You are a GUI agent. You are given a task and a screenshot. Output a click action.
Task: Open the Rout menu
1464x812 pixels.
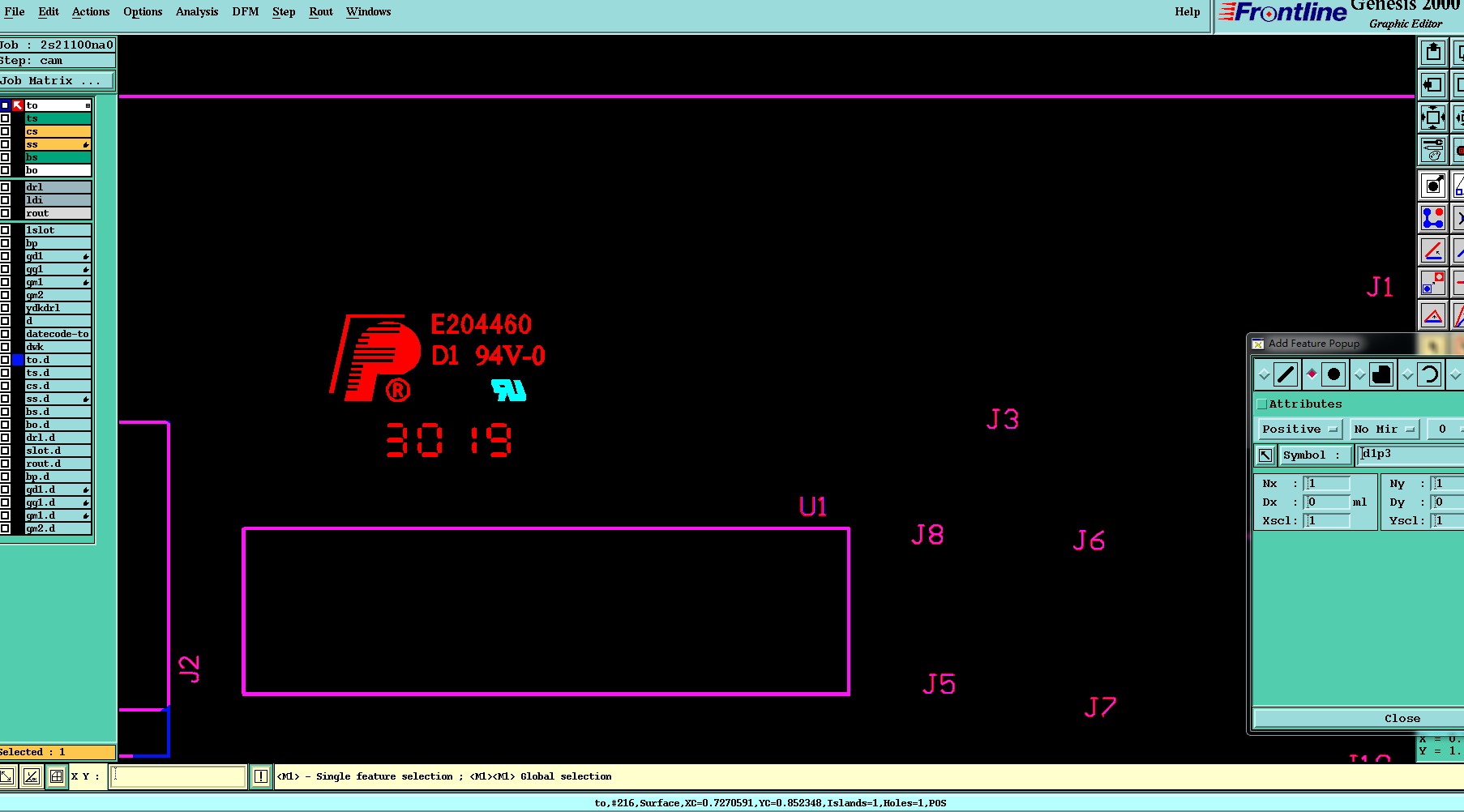(321, 11)
